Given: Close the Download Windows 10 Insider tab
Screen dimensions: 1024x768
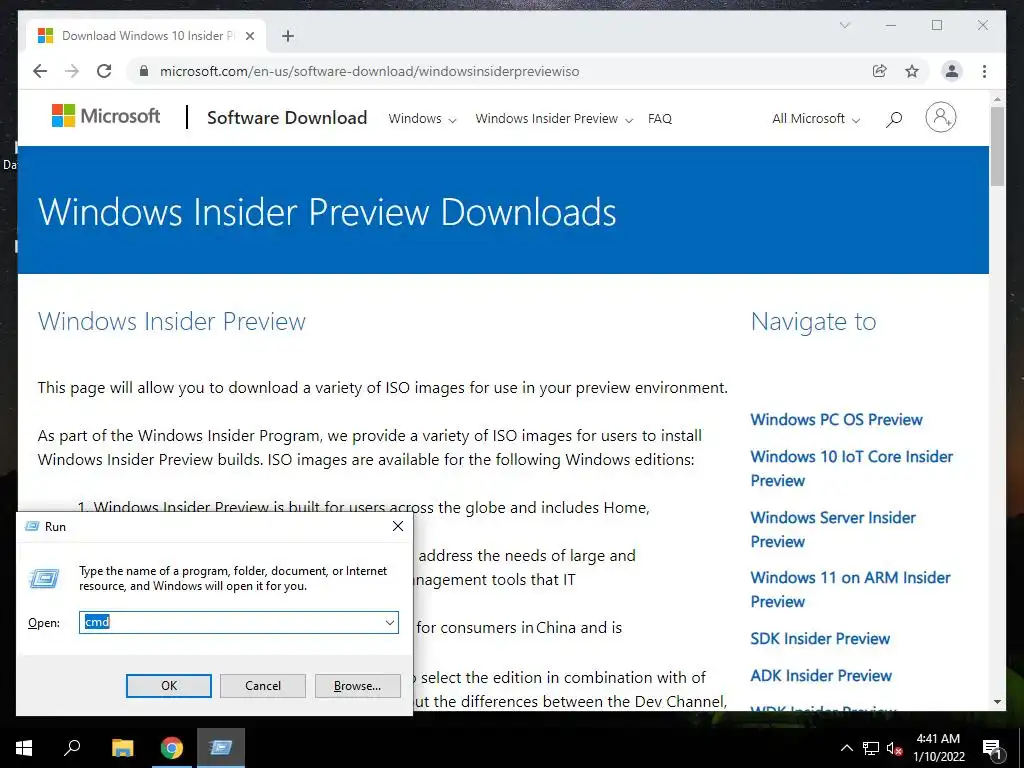Looking at the screenshot, I should click(x=249, y=36).
